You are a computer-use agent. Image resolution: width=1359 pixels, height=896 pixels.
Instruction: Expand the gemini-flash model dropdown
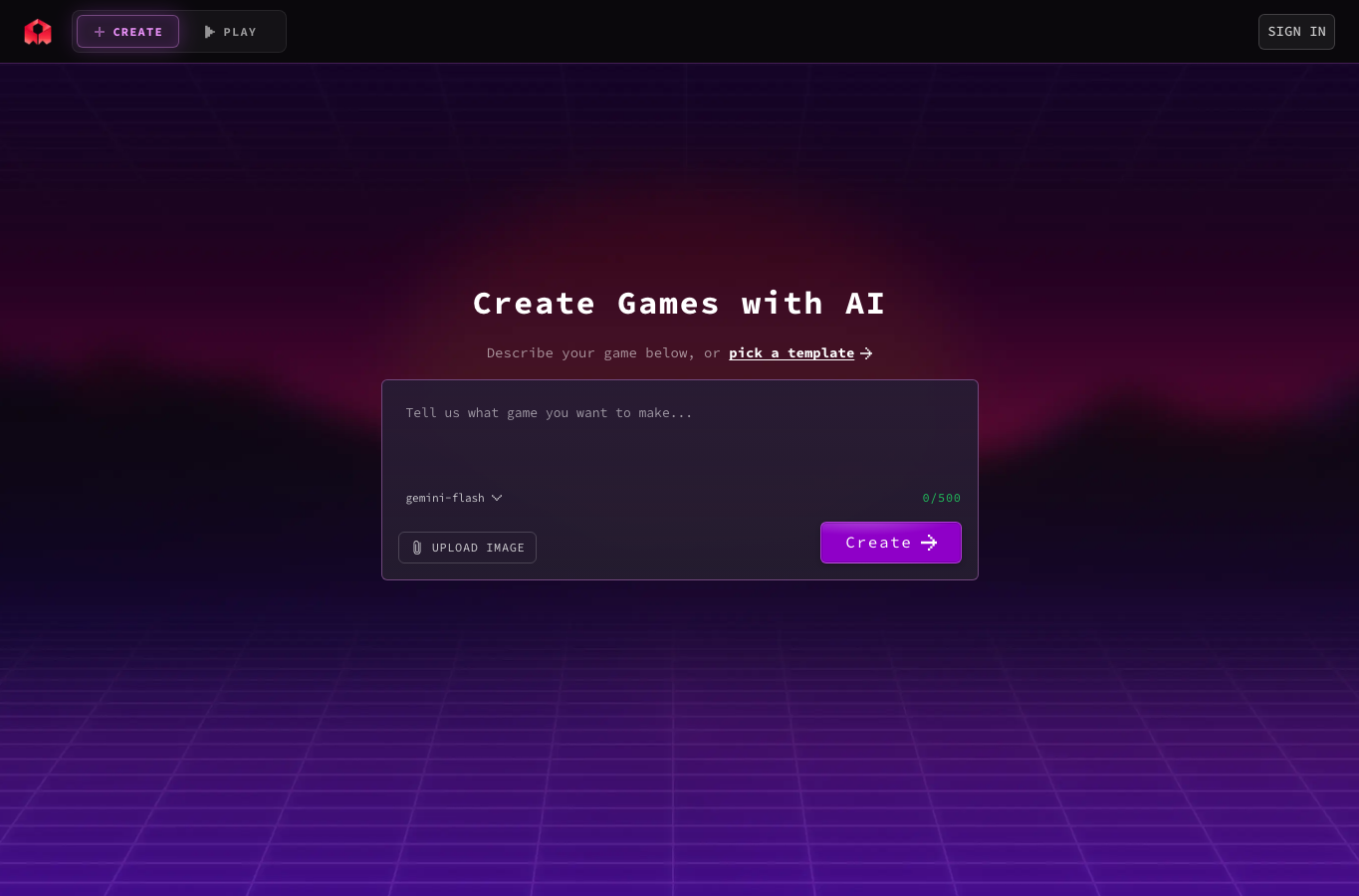454,498
